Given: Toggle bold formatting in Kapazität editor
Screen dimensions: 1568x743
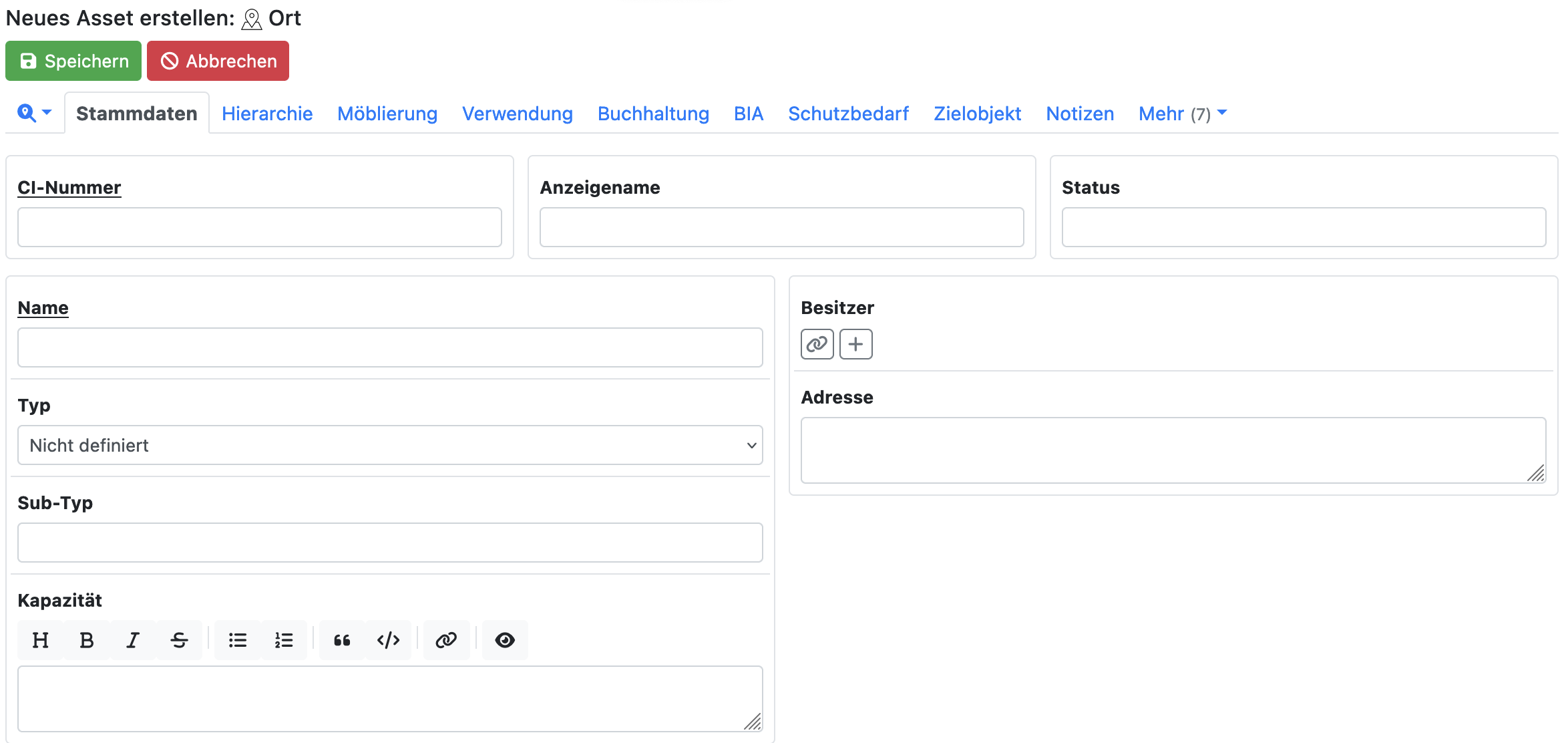Looking at the screenshot, I should (x=87, y=640).
